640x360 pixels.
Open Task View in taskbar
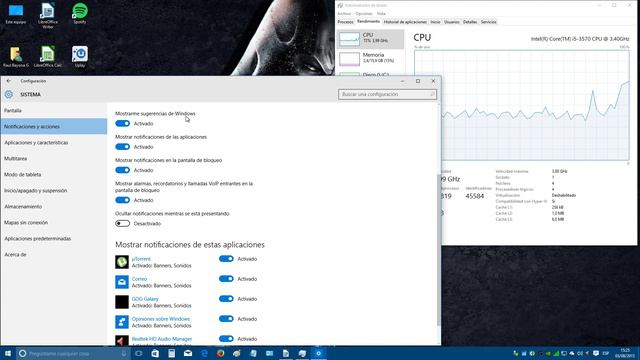click(x=139, y=353)
